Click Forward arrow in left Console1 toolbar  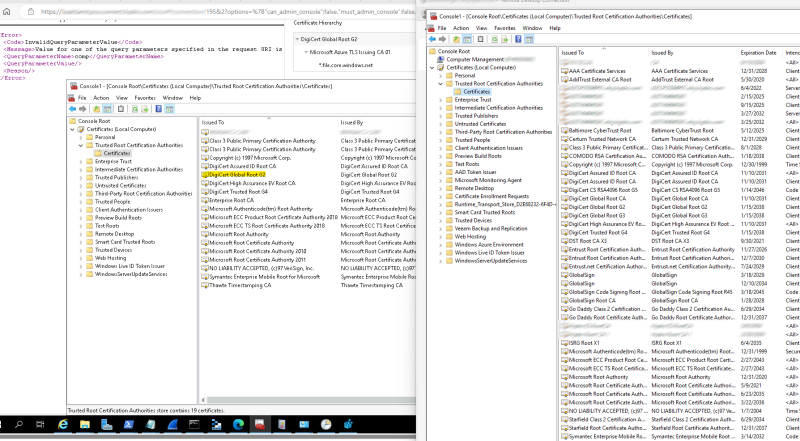pos(83,109)
